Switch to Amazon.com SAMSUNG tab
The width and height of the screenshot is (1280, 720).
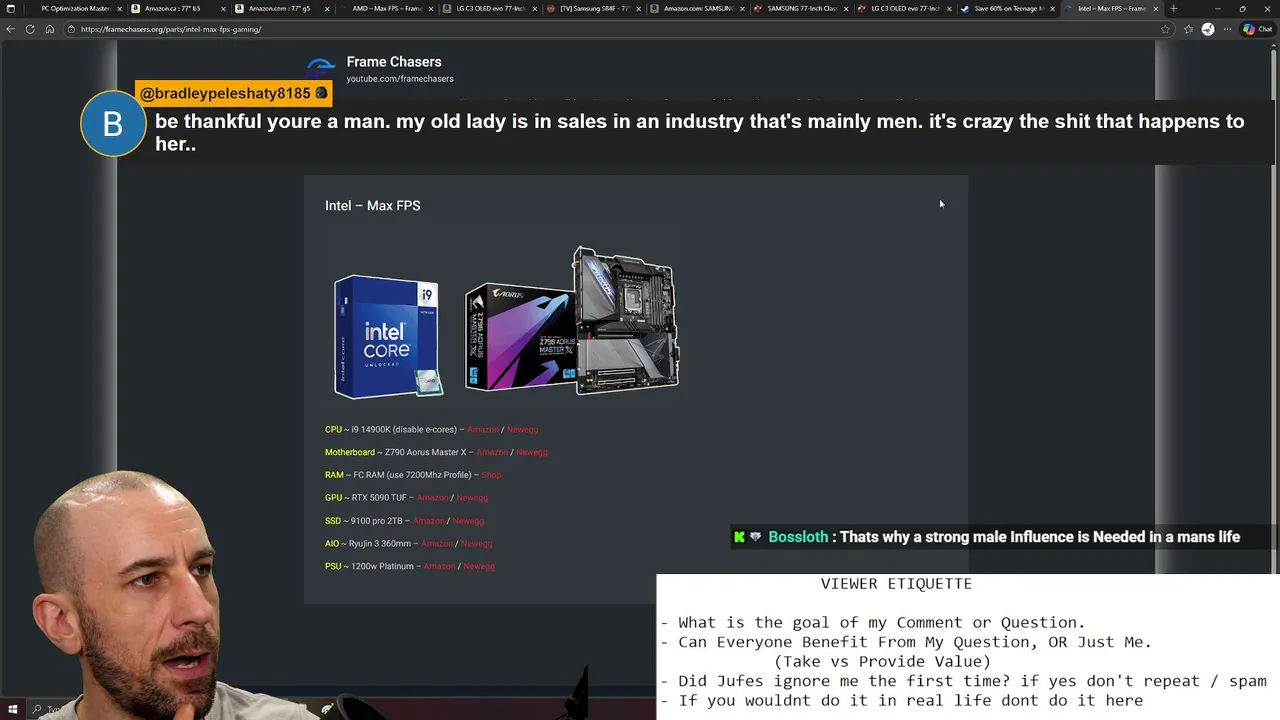[696, 9]
